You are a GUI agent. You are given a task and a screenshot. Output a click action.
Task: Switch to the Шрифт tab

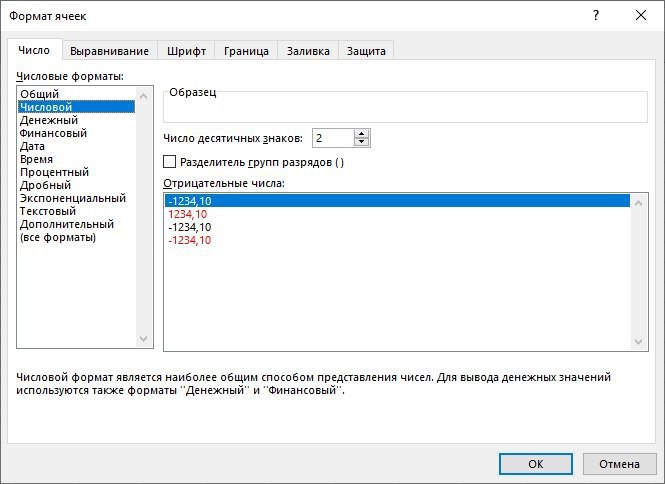(186, 51)
